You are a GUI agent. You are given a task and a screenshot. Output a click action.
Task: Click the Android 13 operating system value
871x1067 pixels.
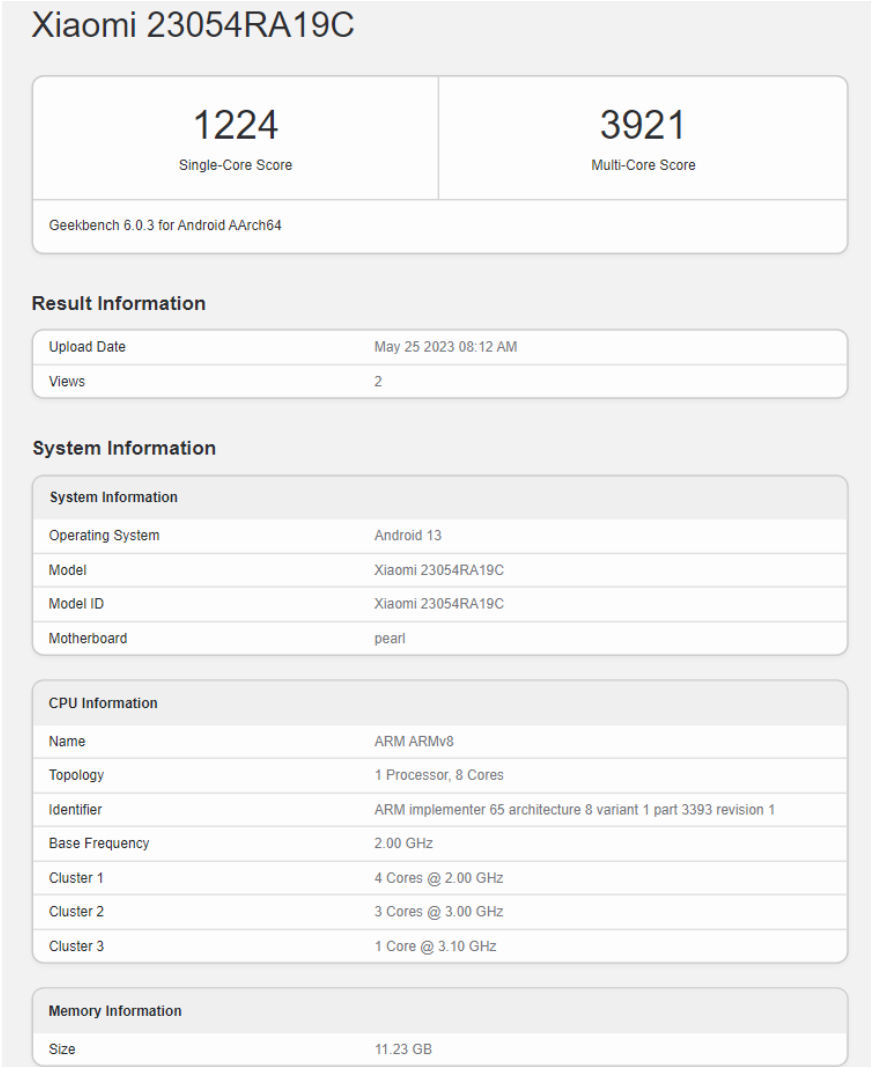pos(407,535)
